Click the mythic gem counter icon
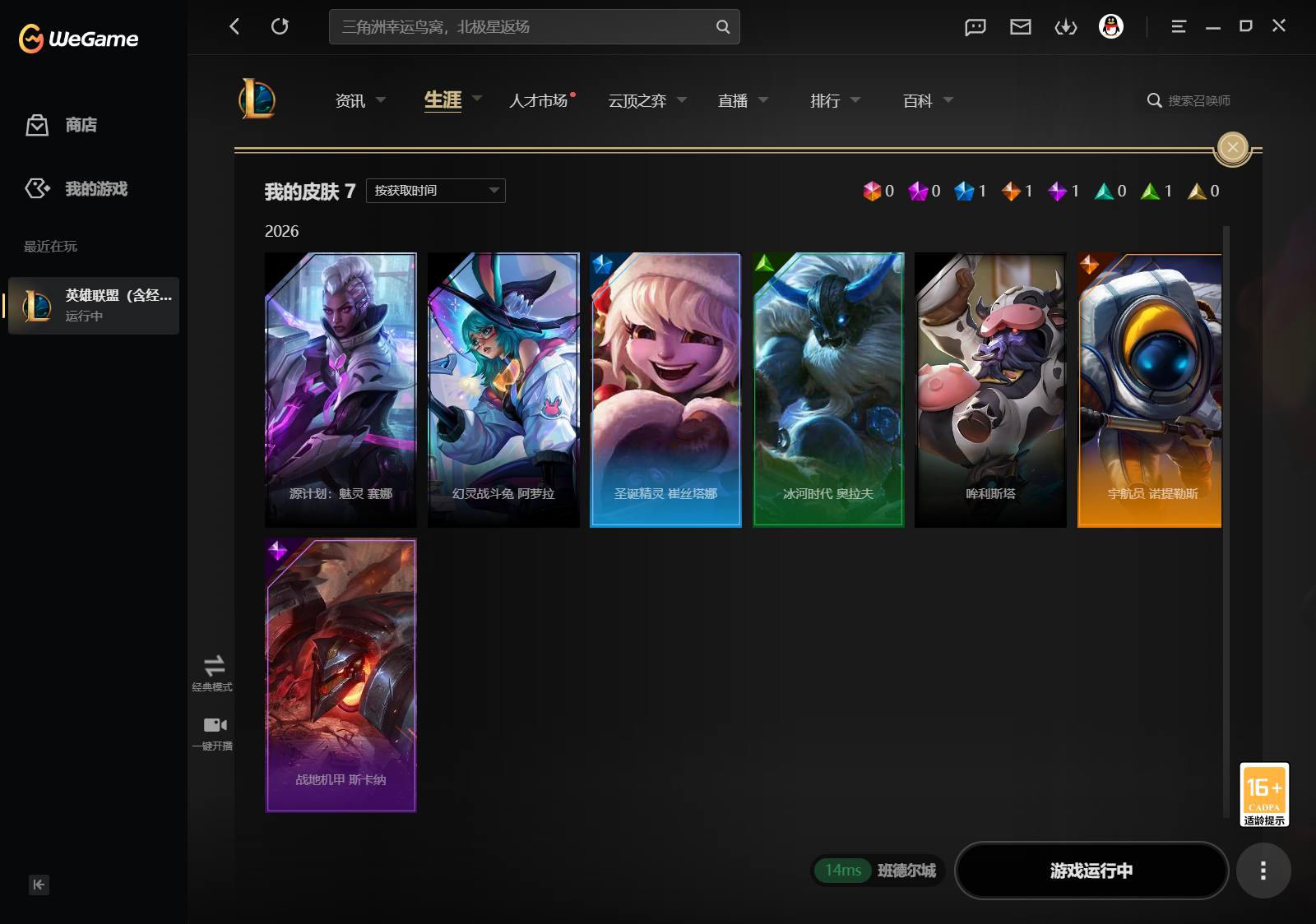This screenshot has height=924, width=1316. click(872, 191)
